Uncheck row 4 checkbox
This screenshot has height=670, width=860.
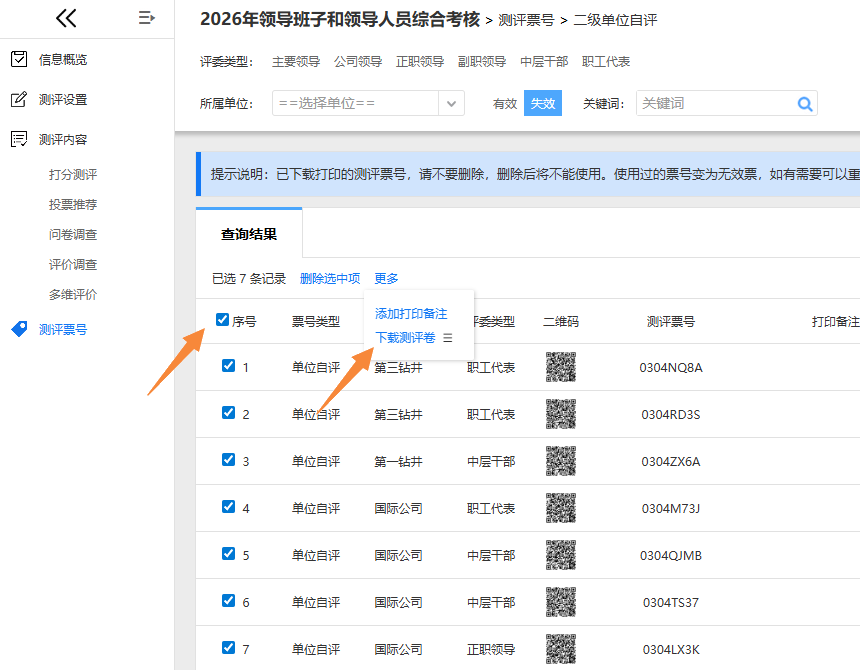click(x=228, y=507)
